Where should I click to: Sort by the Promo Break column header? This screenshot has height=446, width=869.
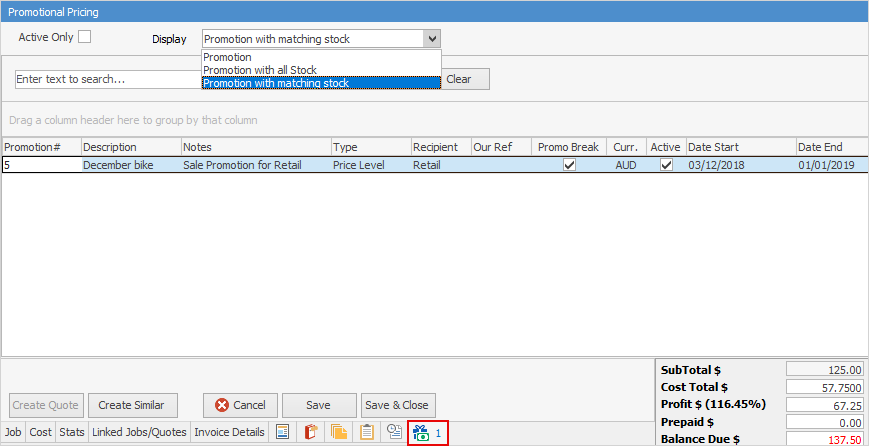(569, 147)
